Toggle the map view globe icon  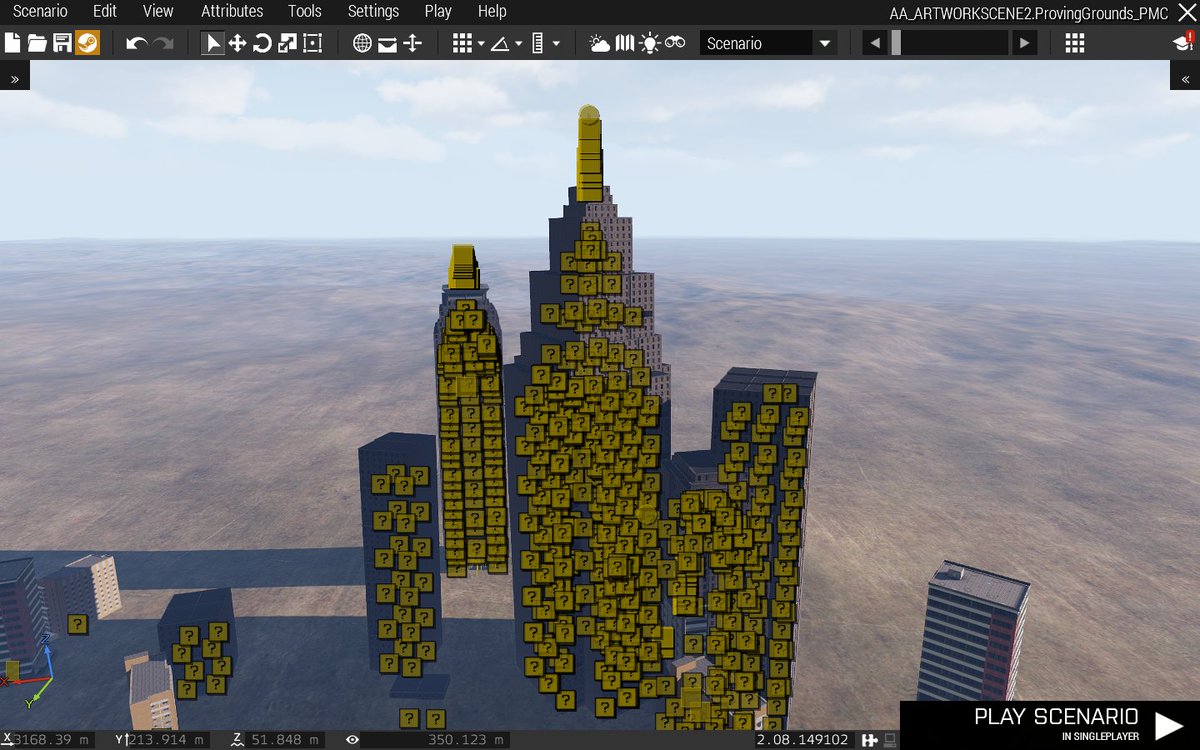click(362, 43)
